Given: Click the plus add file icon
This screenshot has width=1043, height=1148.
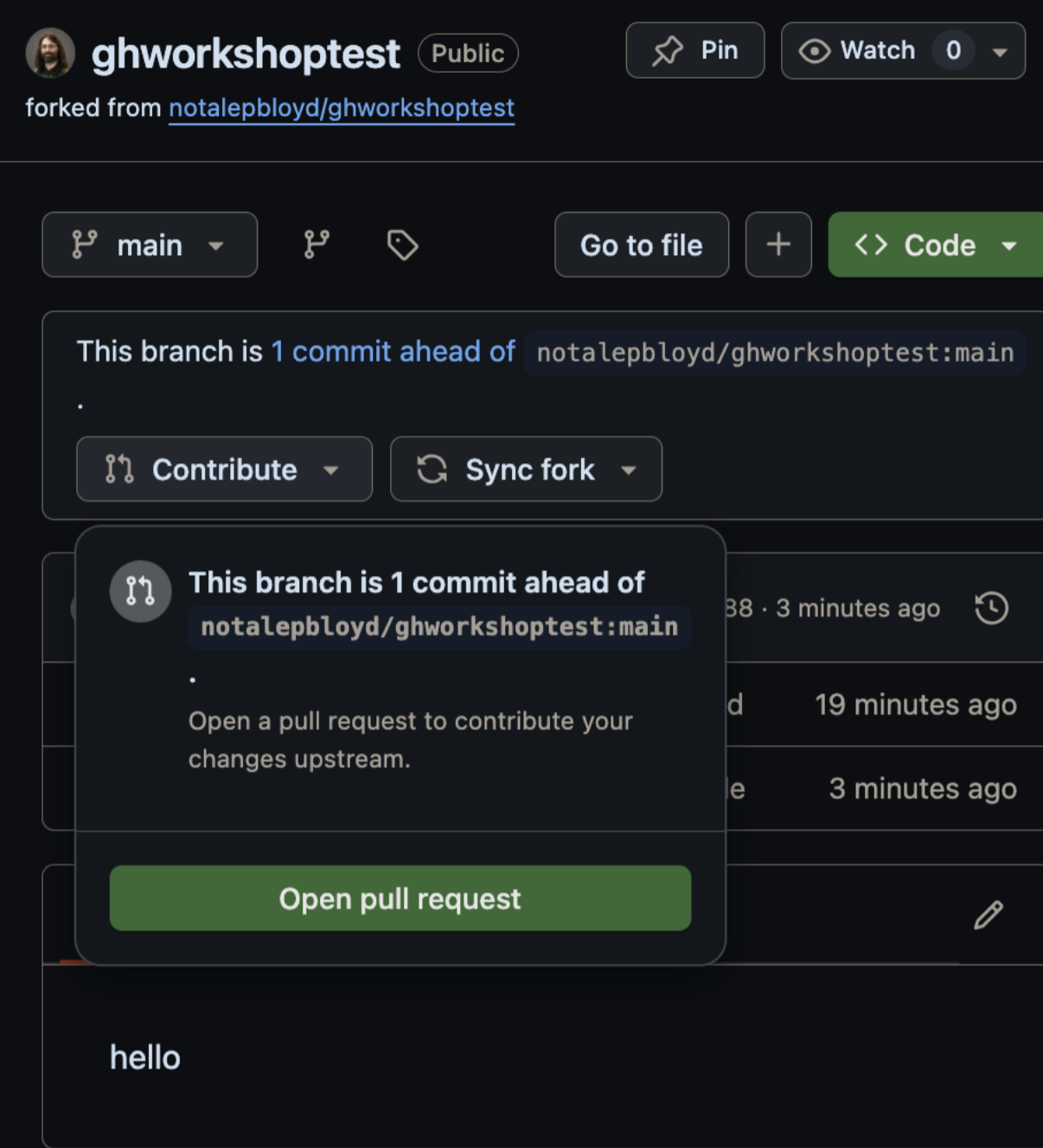Looking at the screenshot, I should point(778,245).
